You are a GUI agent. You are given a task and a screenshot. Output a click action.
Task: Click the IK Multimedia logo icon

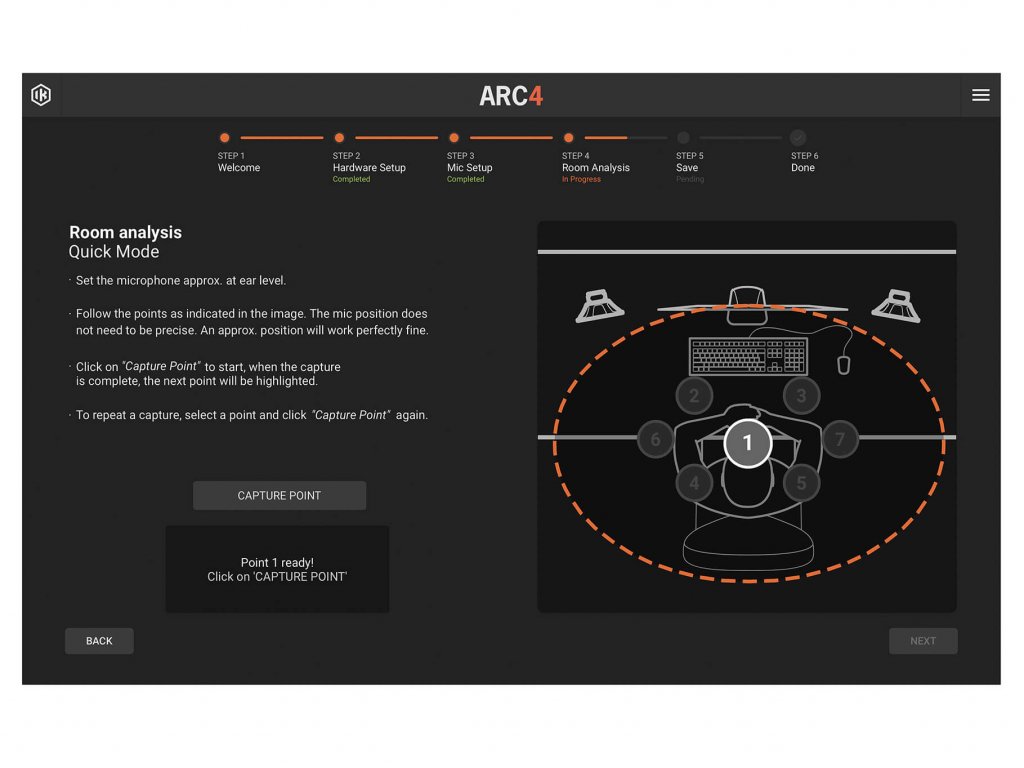(x=41, y=95)
